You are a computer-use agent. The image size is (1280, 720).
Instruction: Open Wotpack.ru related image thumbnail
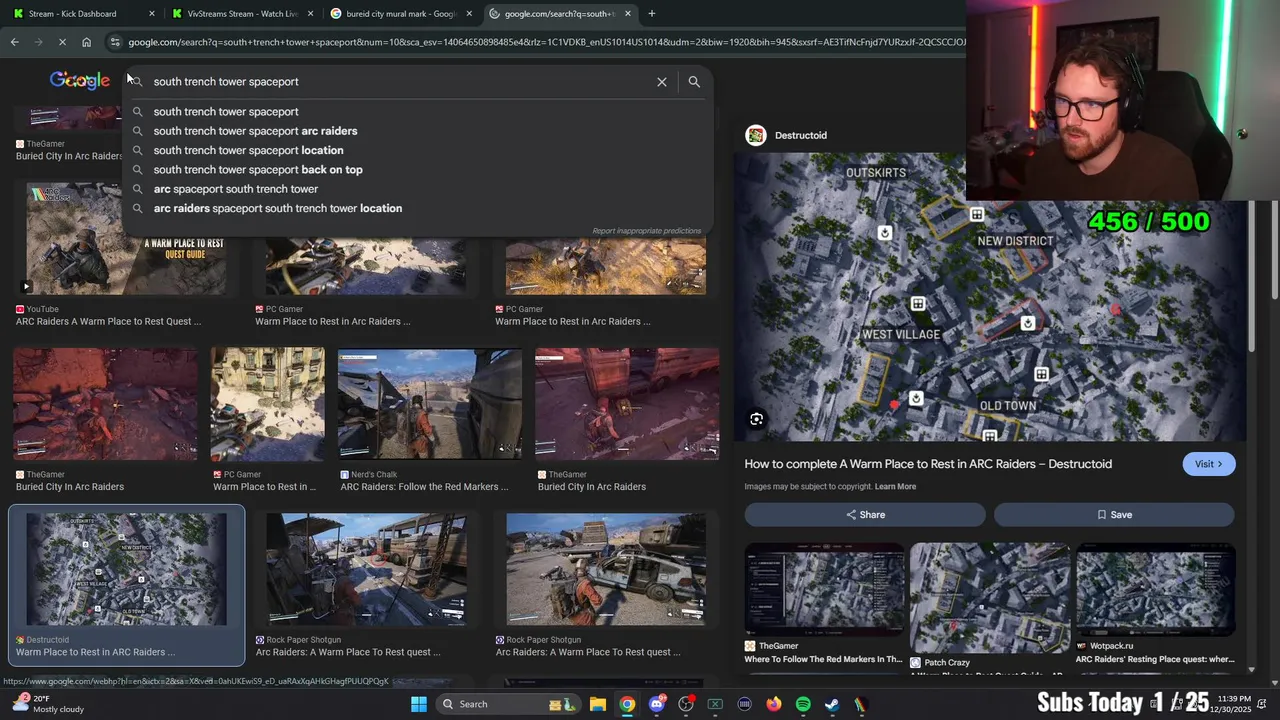[x=1155, y=590]
